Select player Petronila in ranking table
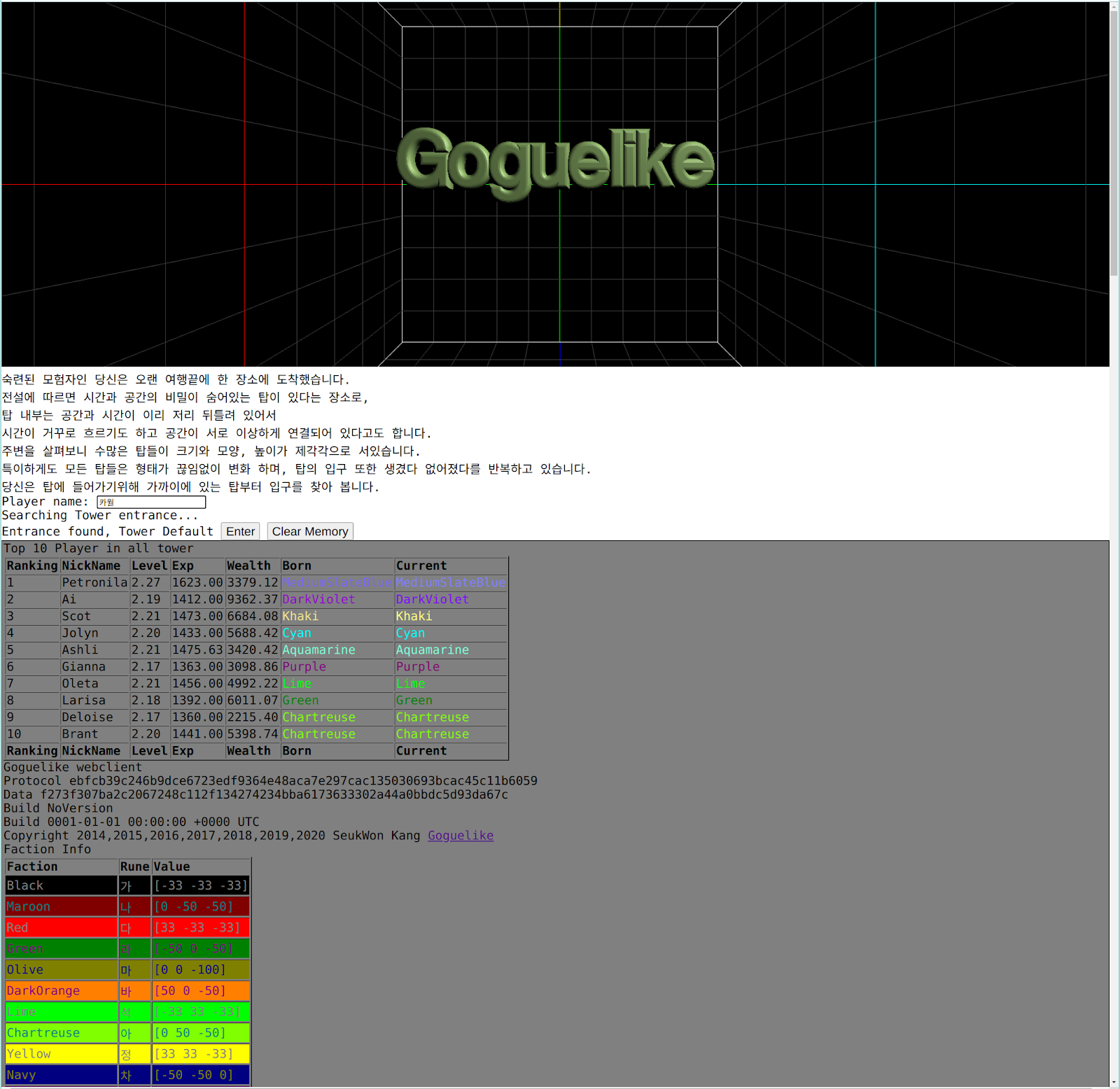Screen dimensions: 1120x1089 (x=94, y=582)
